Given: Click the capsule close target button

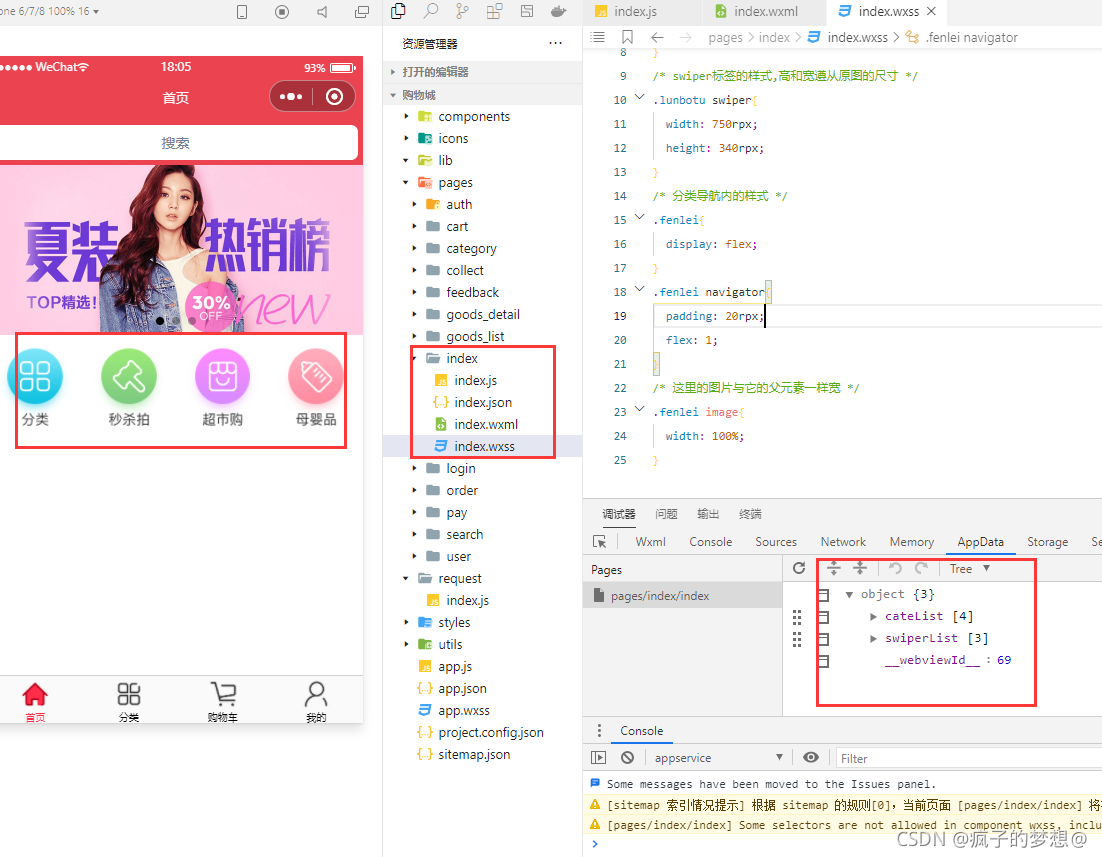Looking at the screenshot, I should point(335,96).
